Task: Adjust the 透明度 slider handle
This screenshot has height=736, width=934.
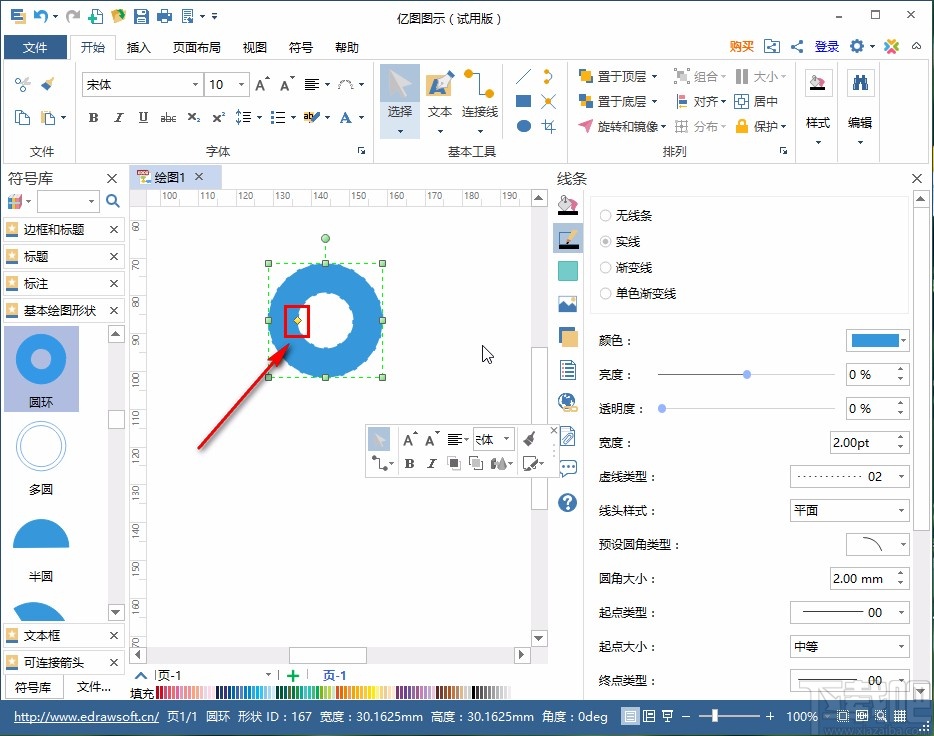Action: coord(662,408)
